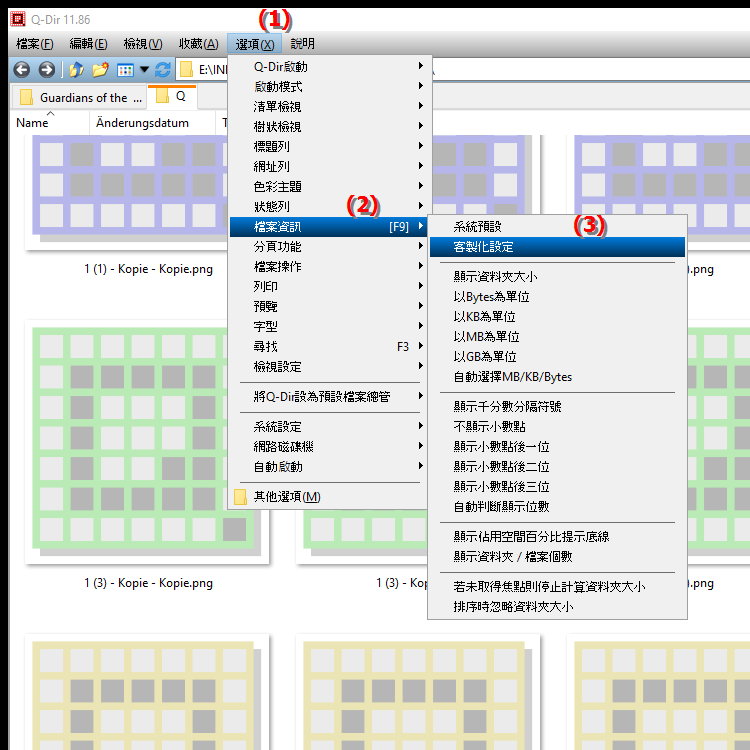This screenshot has height=750, width=750.
Task: Click the Forward navigation arrow icon
Action: click(x=46, y=70)
